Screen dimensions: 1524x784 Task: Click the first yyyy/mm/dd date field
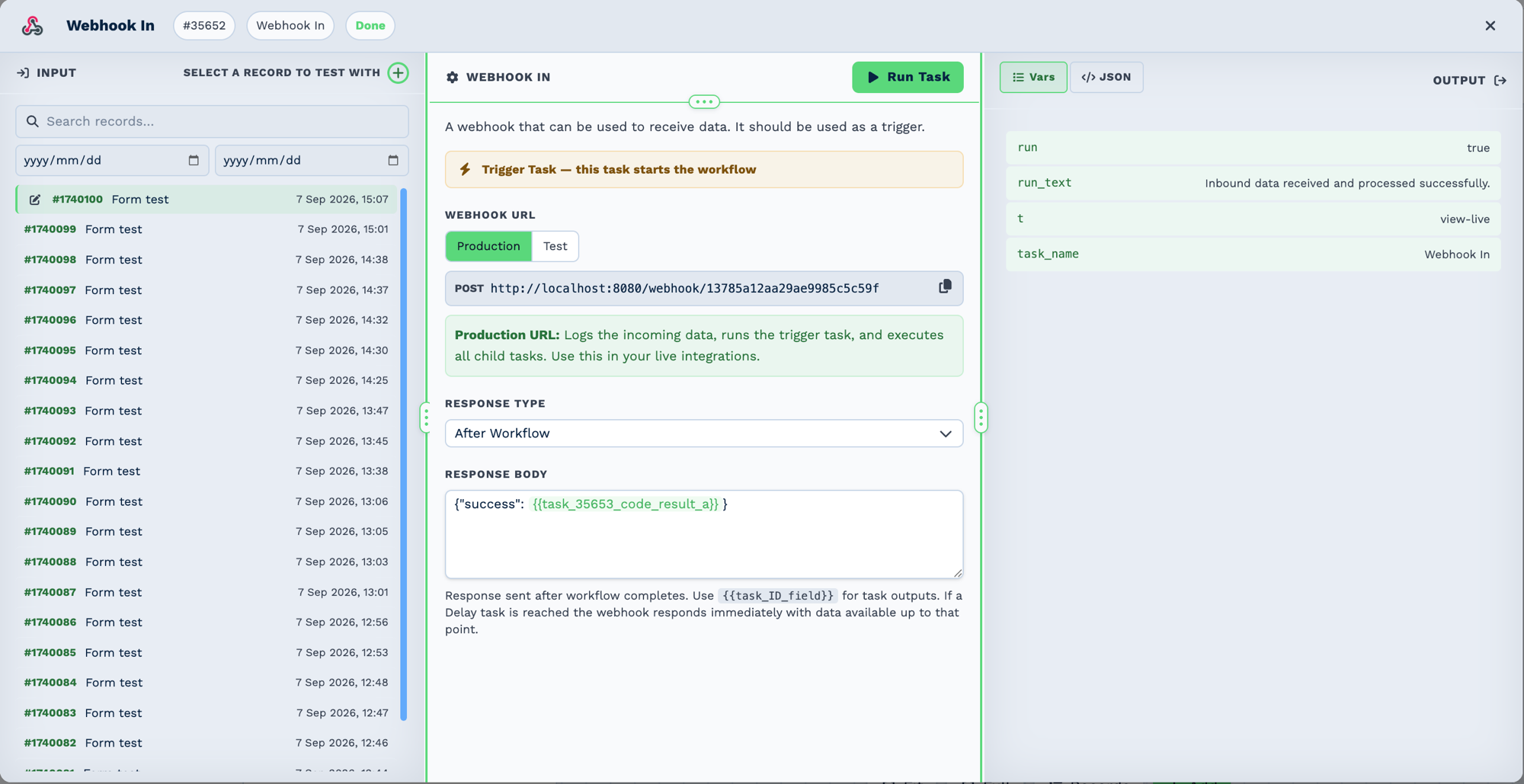(x=112, y=160)
